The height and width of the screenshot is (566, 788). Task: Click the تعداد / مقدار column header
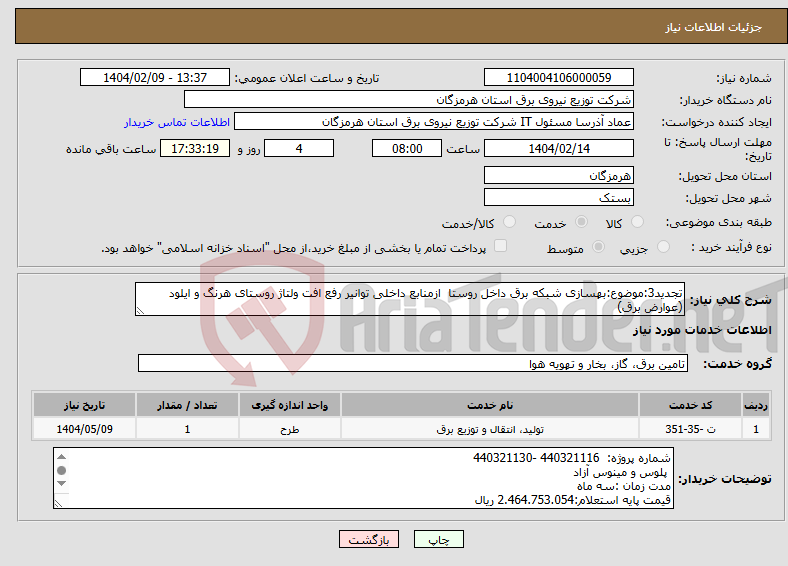pyautogui.click(x=187, y=405)
